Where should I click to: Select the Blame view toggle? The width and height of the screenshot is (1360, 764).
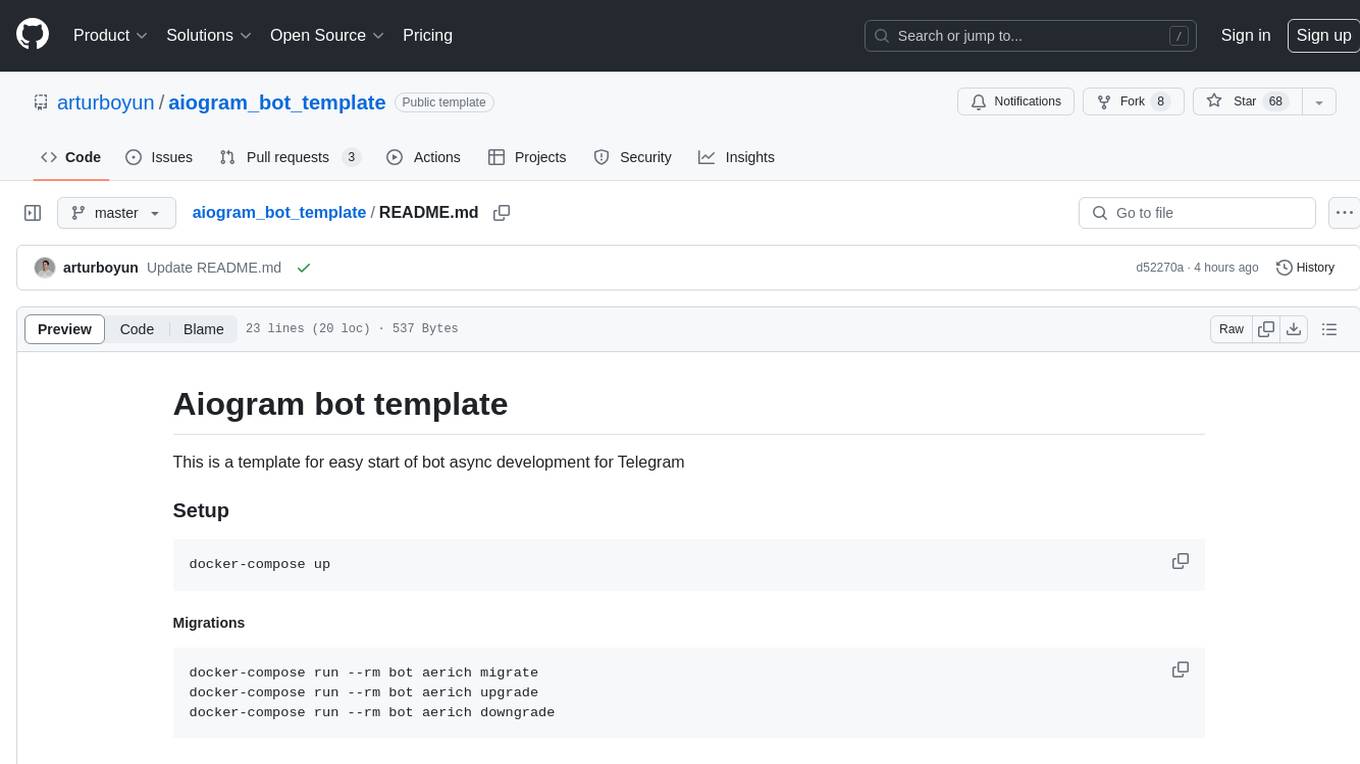click(x=203, y=329)
